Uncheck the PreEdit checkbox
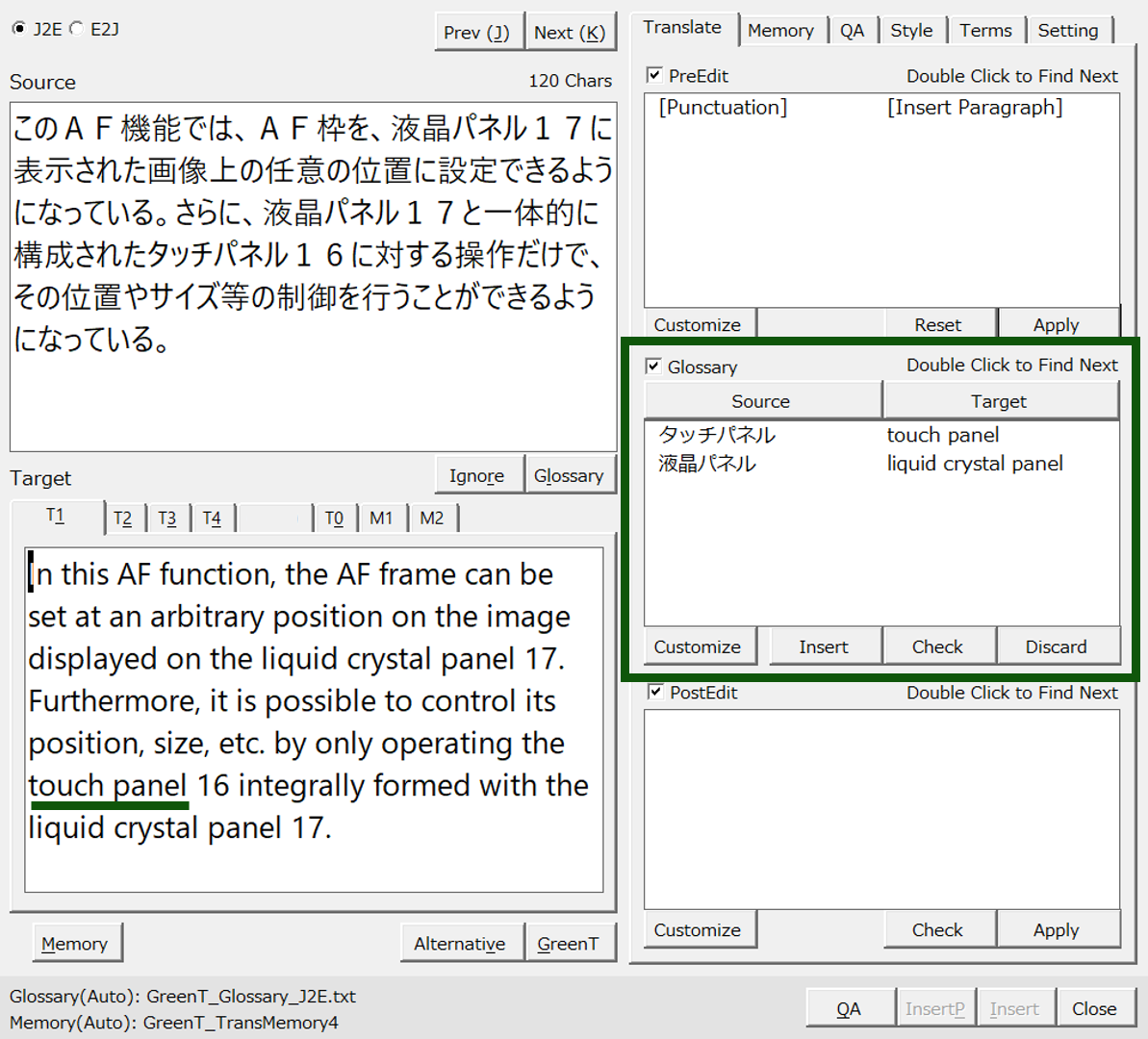 [x=654, y=75]
